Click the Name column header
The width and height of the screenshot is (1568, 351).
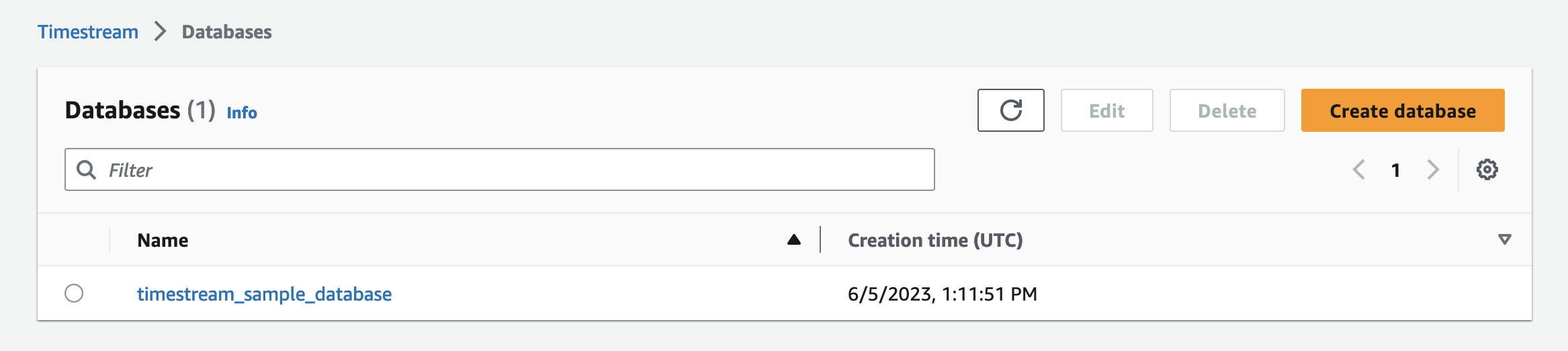coord(163,240)
